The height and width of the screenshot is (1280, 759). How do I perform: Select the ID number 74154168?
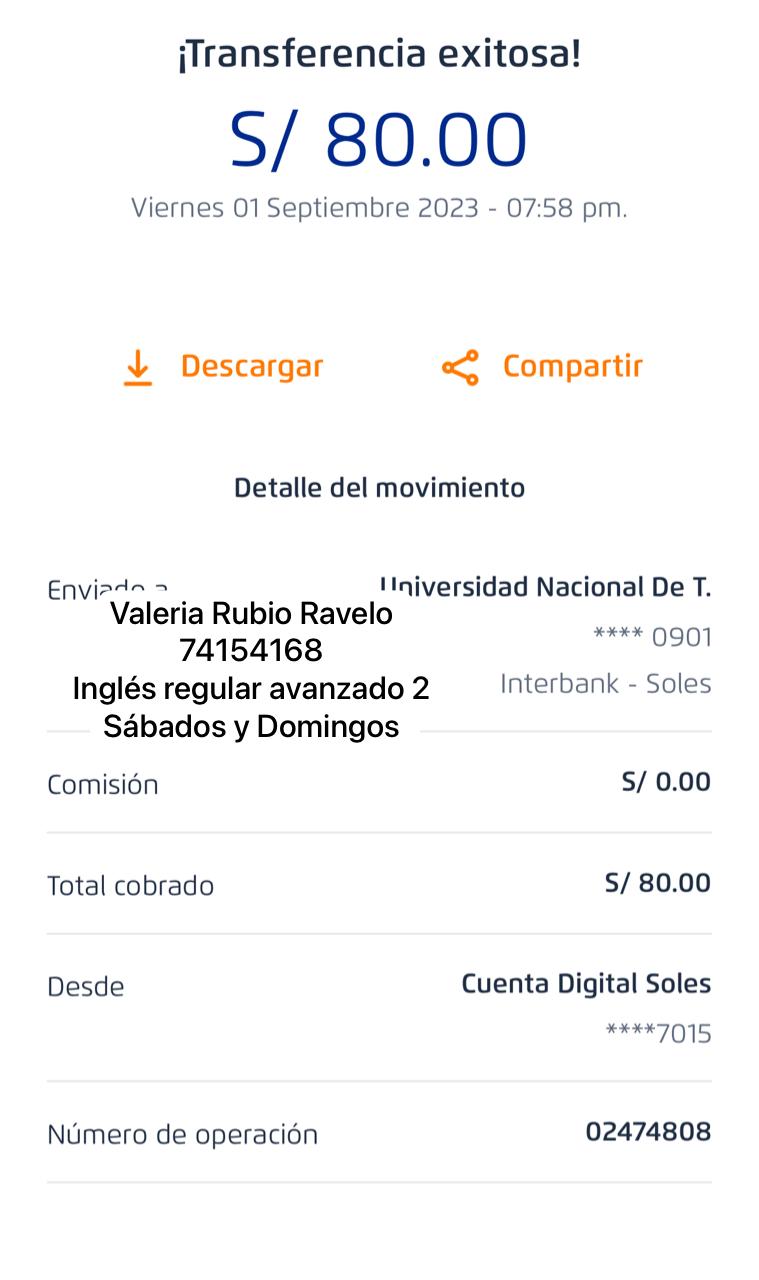tap(251, 651)
